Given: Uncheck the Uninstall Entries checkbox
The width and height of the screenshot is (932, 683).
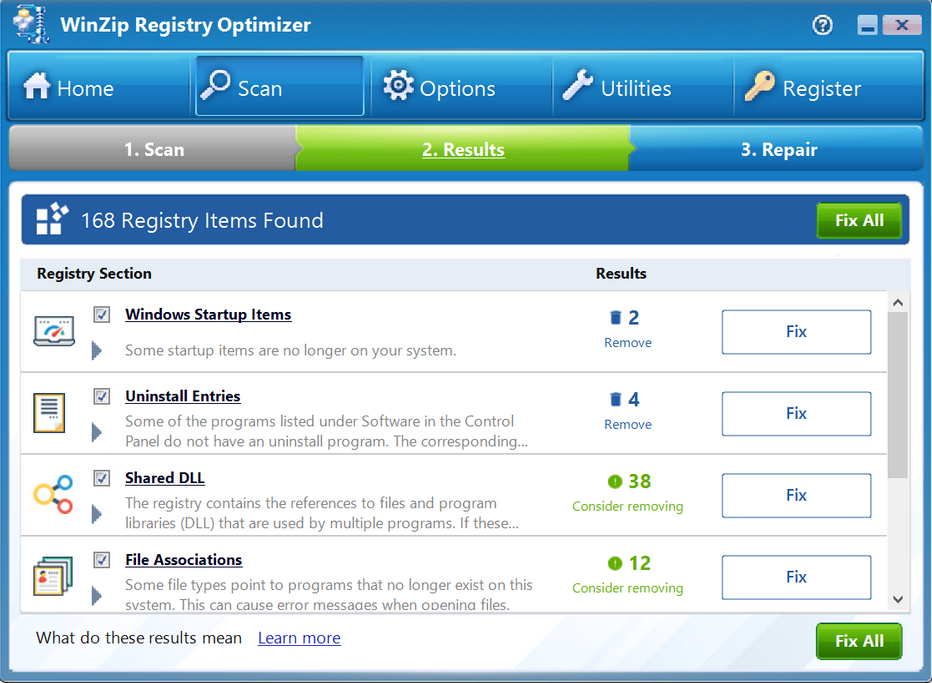Looking at the screenshot, I should pos(102,396).
